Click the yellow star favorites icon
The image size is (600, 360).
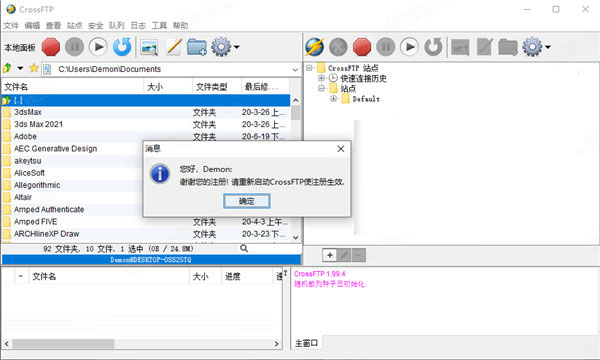pos(34,68)
